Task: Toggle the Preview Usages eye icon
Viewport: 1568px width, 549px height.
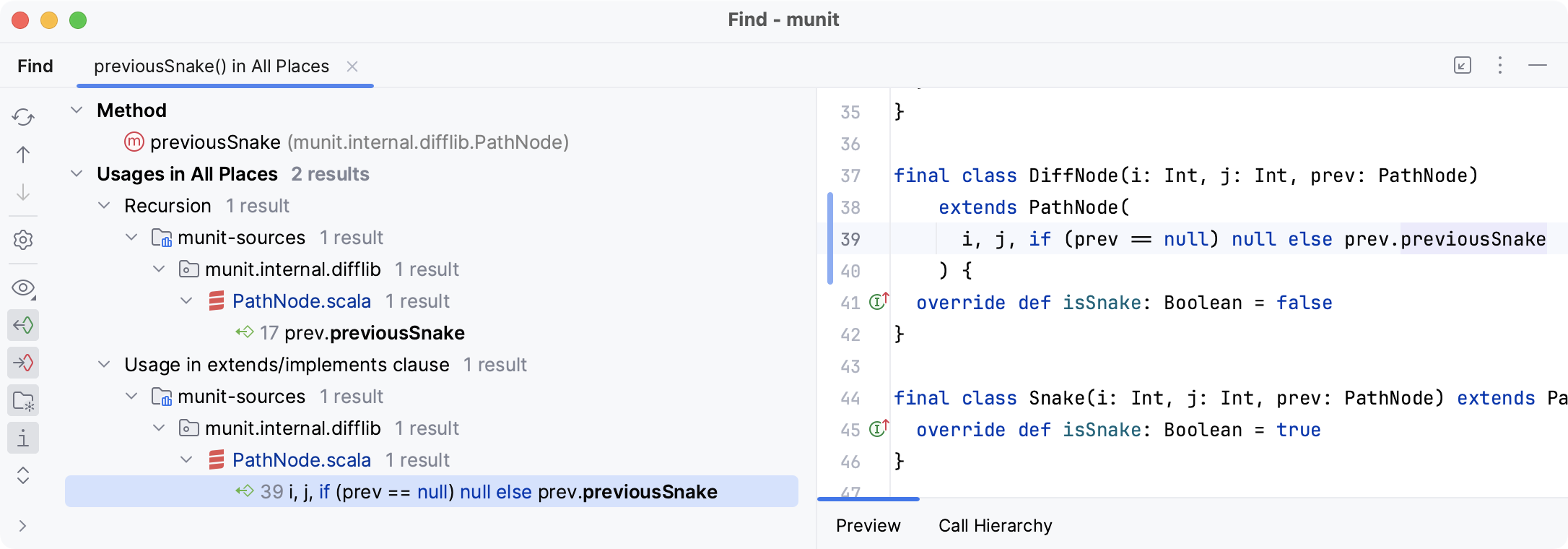Action: 23,288
